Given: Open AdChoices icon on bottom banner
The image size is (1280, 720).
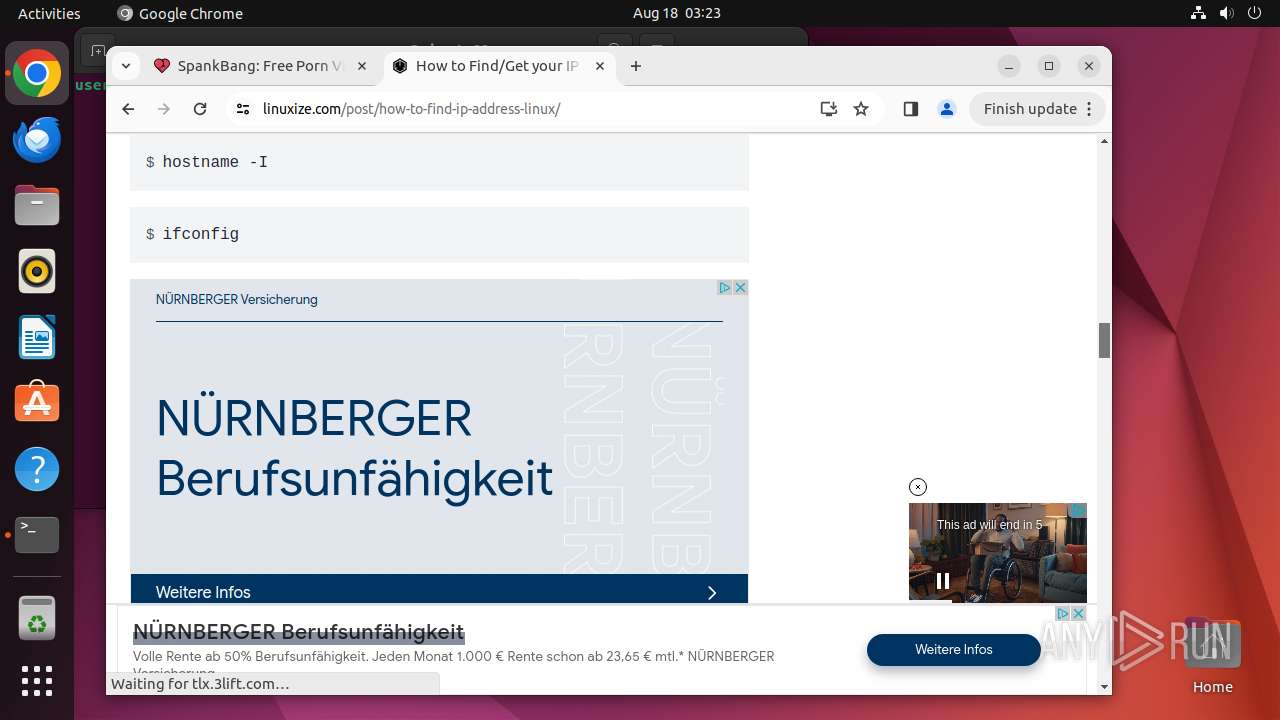Looking at the screenshot, I should click(1063, 613).
